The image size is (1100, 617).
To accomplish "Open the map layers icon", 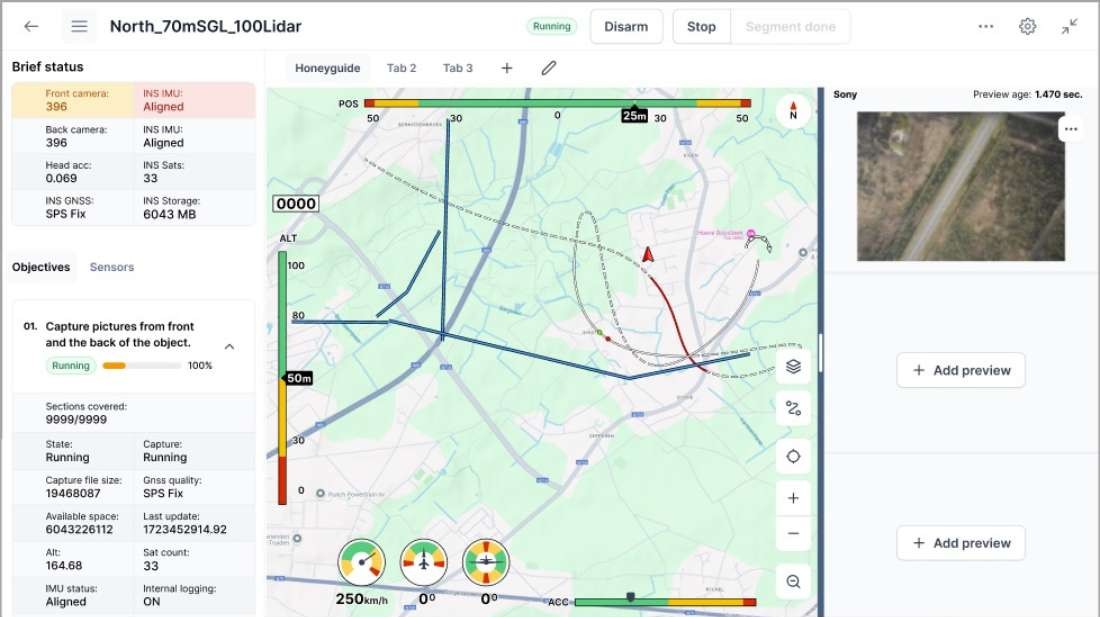I will 793,367.
